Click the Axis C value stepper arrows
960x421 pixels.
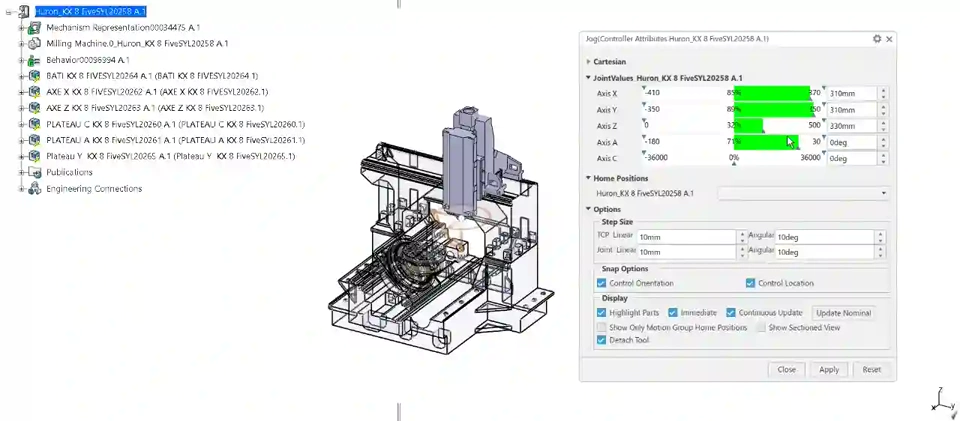(x=883, y=158)
